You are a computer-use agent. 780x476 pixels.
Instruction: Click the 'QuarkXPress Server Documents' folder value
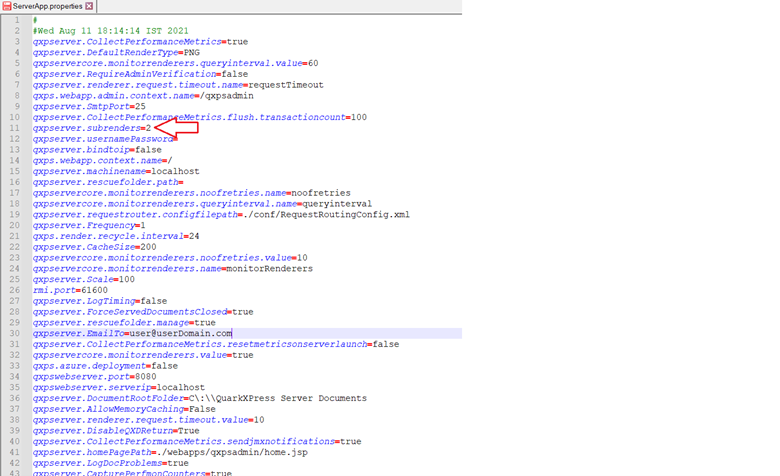[292, 398]
